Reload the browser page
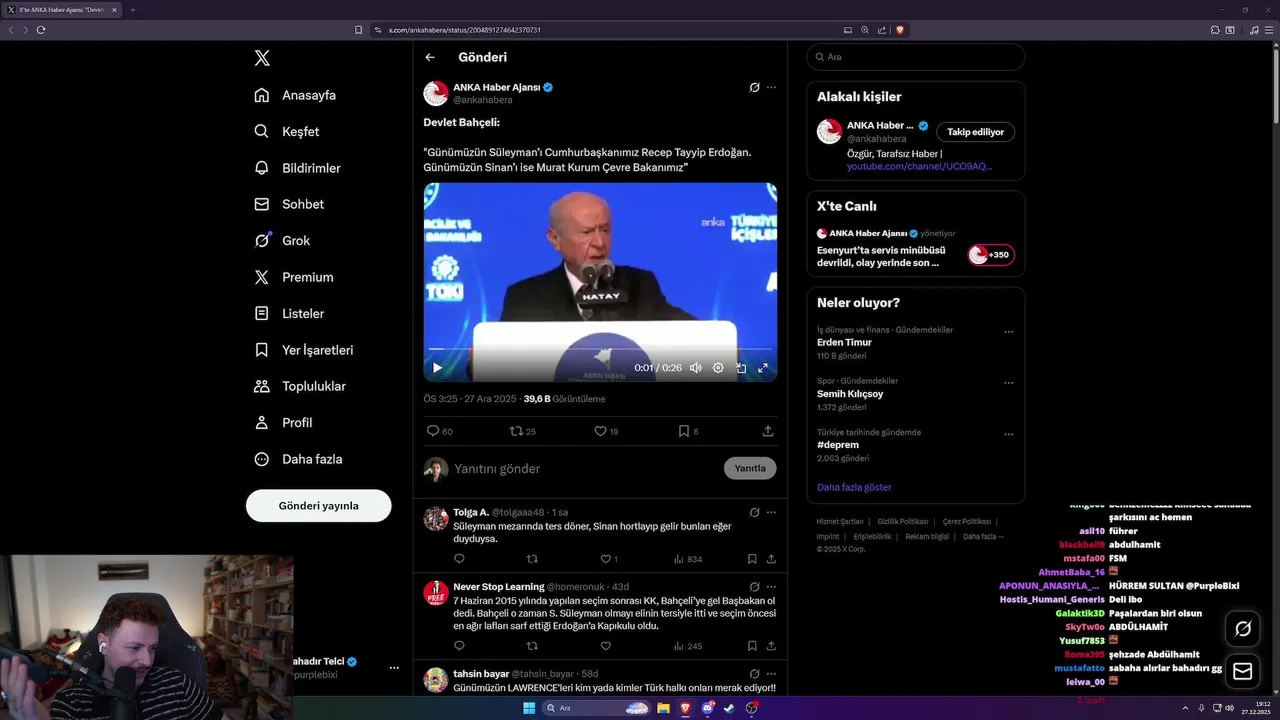Viewport: 1280px width, 720px height. 41,30
